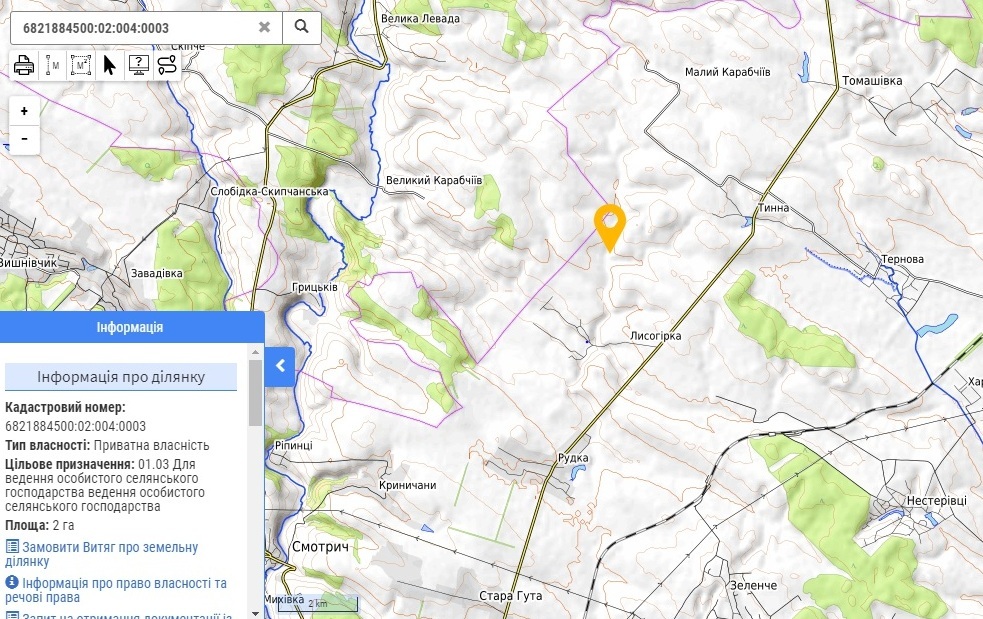Click the info panel scrollbar down arrow
This screenshot has height=619, width=983.
[x=255, y=613]
